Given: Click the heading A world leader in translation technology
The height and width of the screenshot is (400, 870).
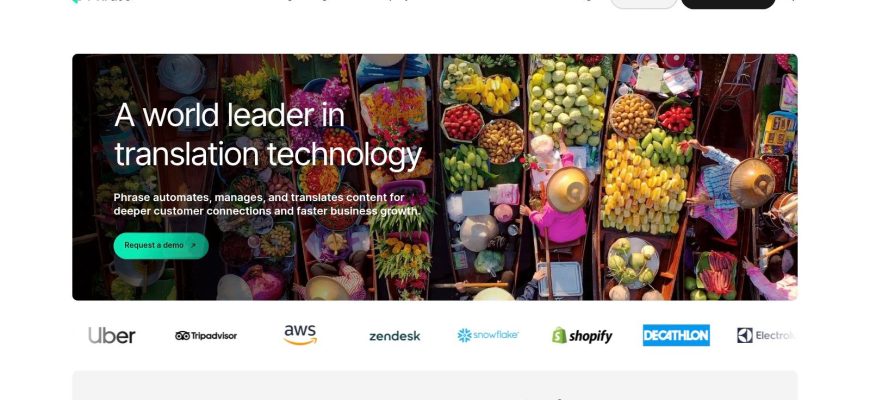Looking at the screenshot, I should 268,135.
